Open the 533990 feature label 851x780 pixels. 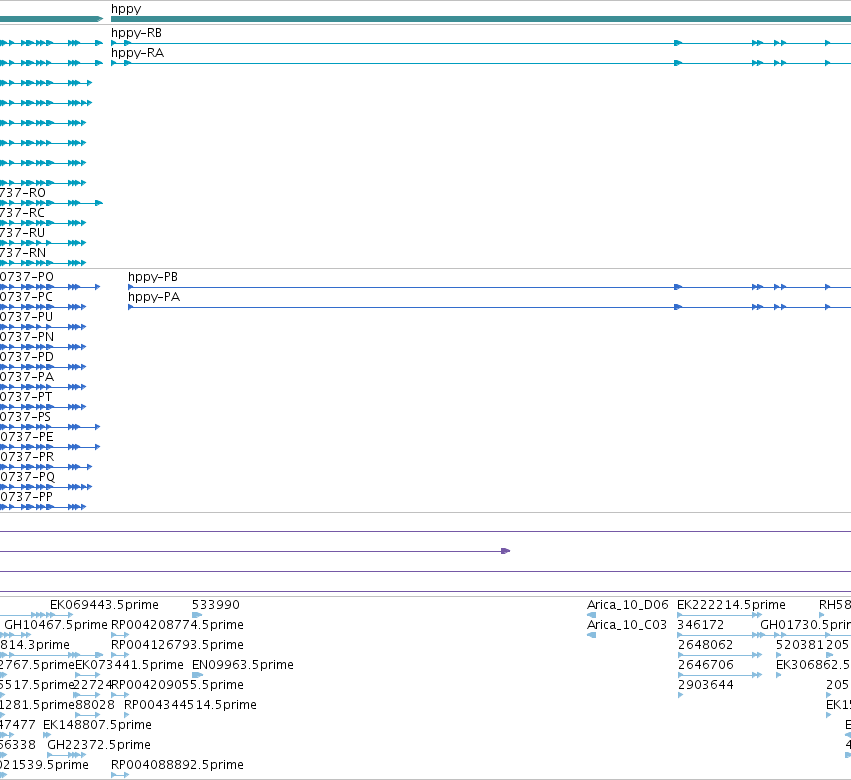pos(215,605)
